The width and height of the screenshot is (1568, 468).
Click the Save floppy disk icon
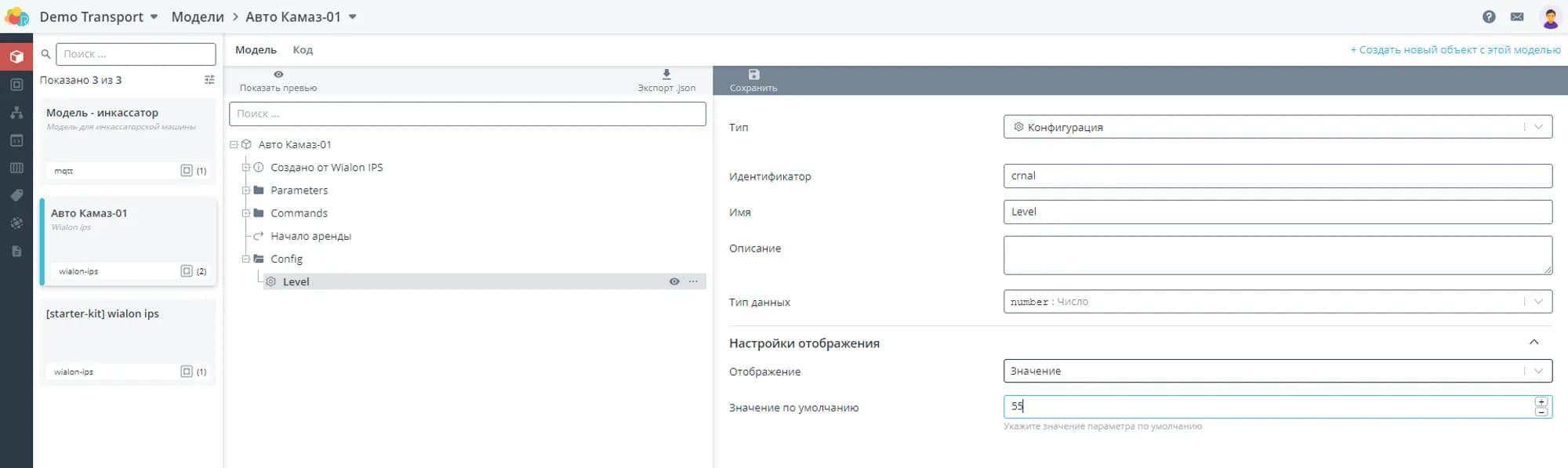coord(753,74)
